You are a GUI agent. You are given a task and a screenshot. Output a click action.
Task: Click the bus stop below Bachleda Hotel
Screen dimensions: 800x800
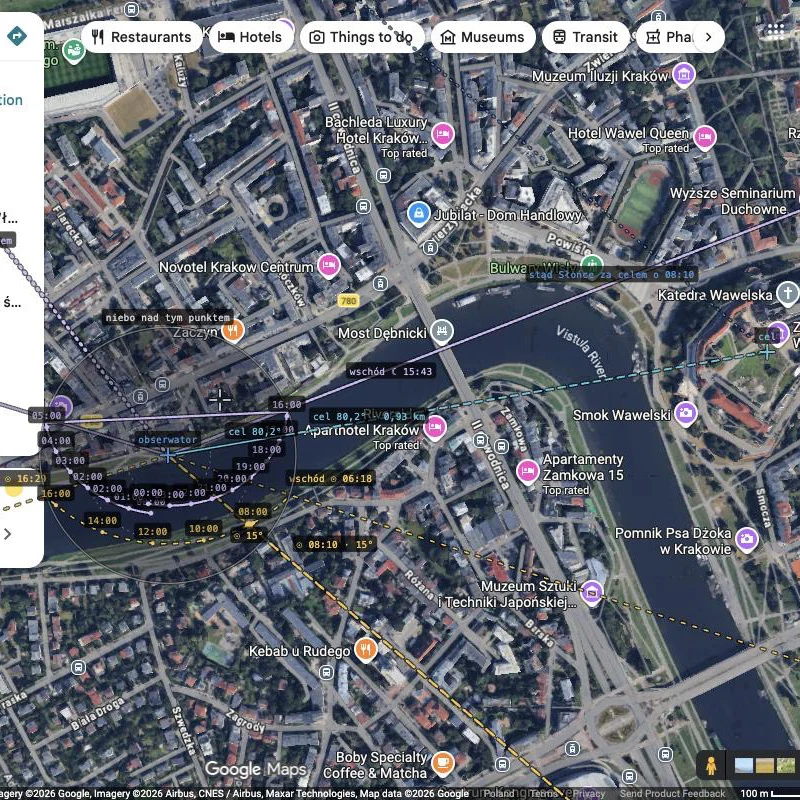[384, 176]
